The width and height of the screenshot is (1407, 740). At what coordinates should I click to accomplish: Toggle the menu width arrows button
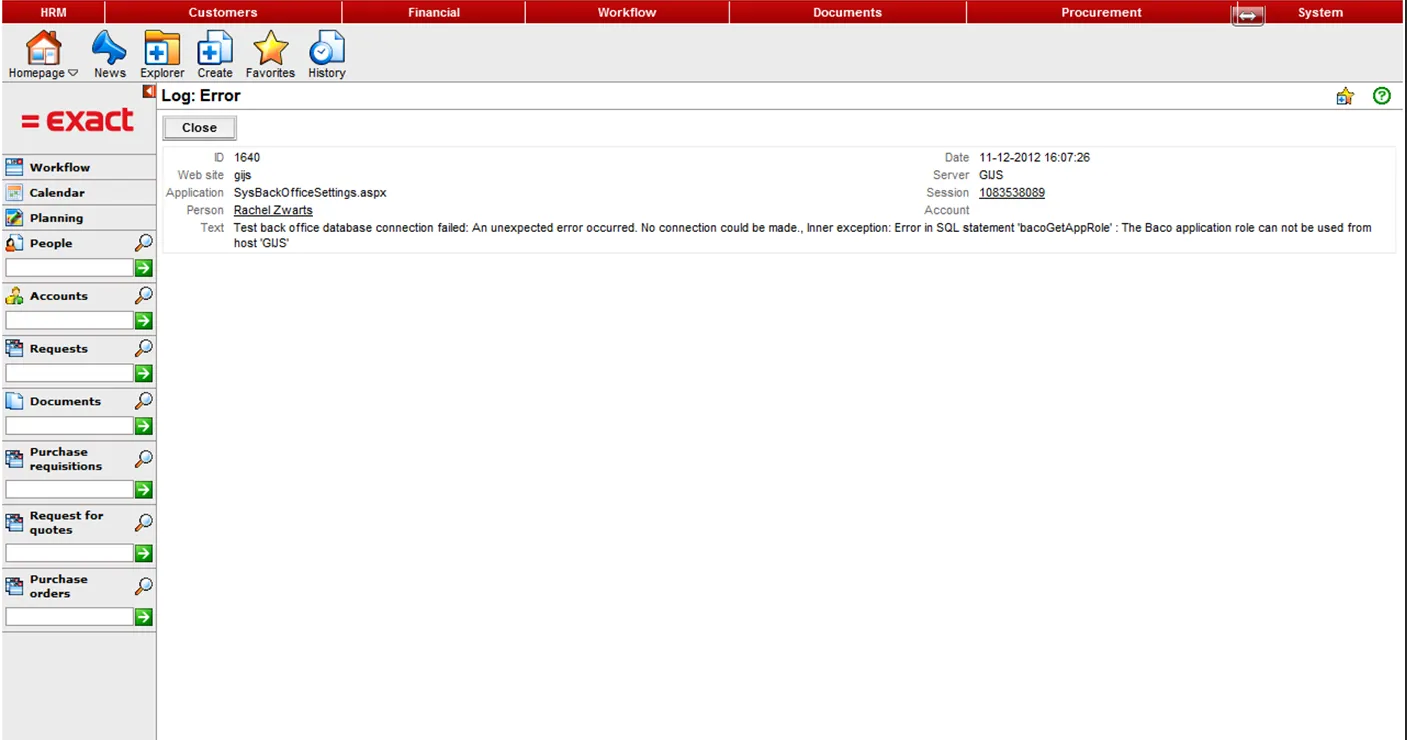pyautogui.click(x=1248, y=16)
